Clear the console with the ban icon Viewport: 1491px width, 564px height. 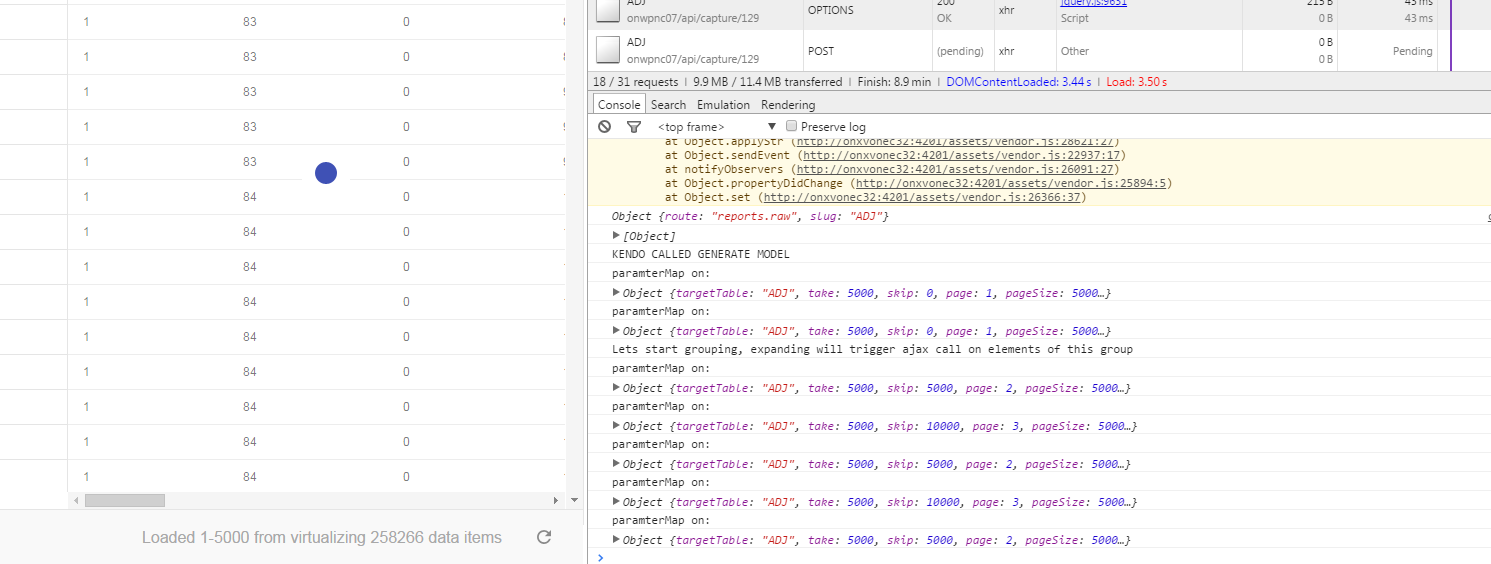604,127
